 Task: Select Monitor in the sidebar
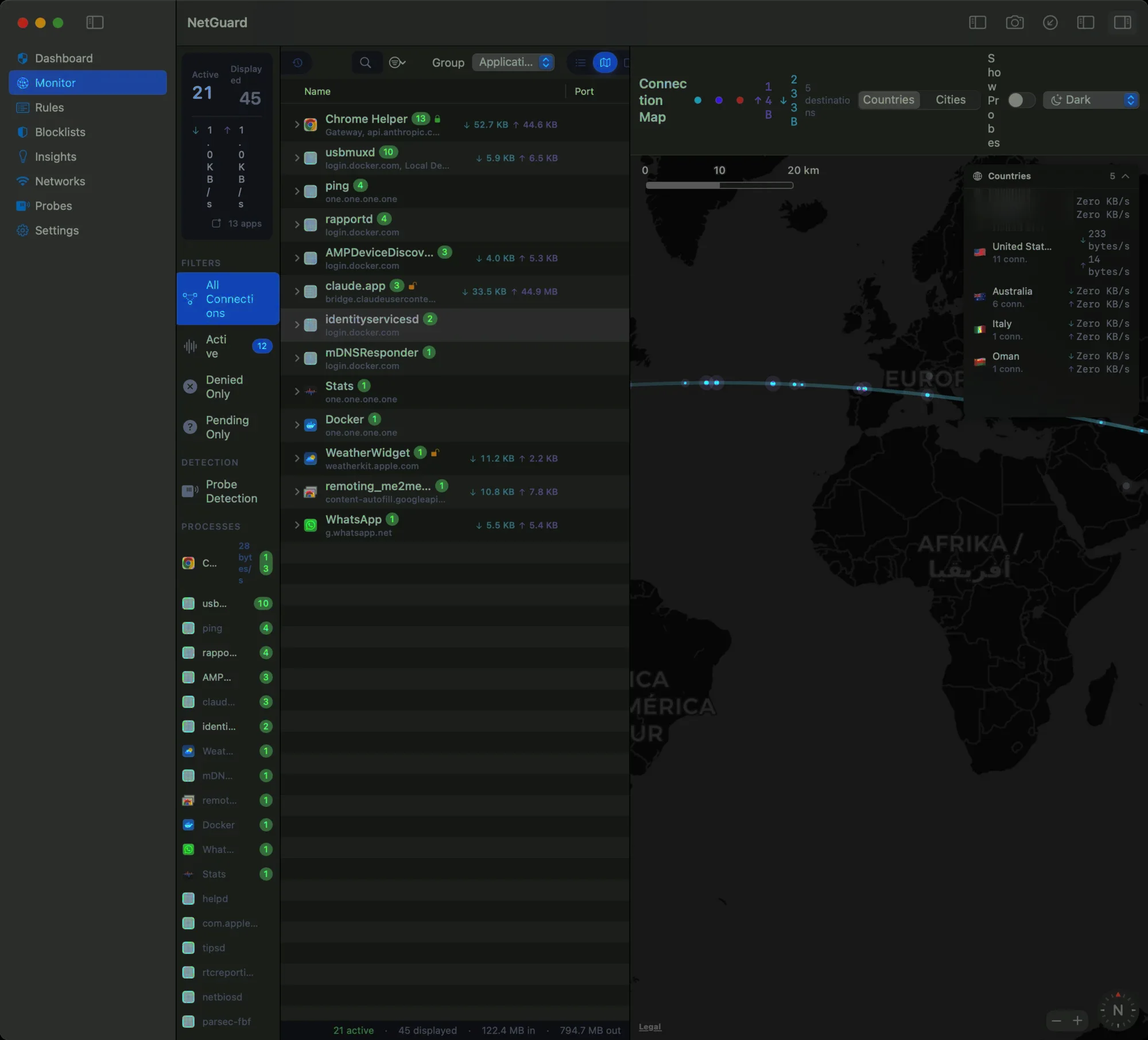87,83
